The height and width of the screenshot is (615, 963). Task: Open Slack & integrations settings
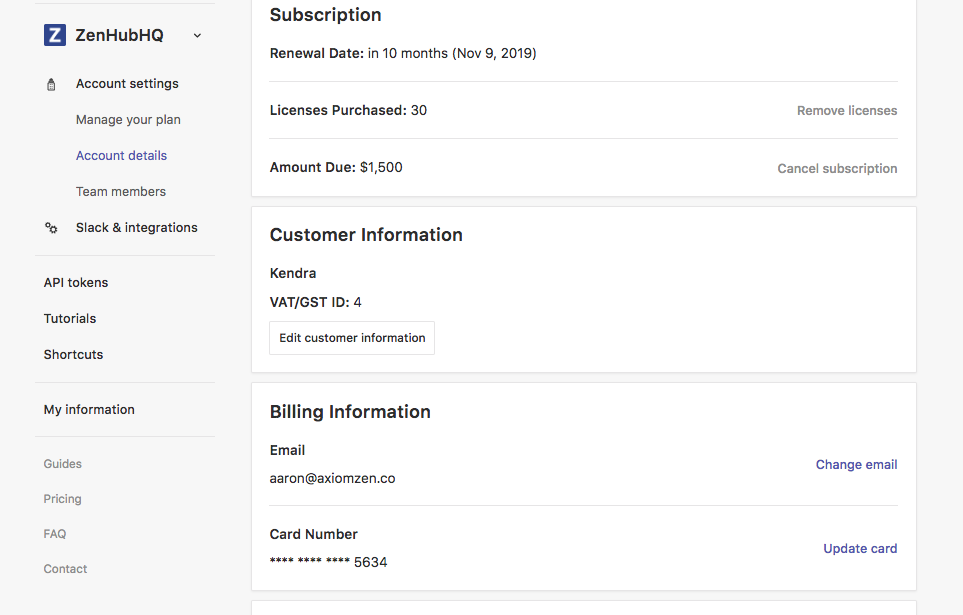pos(136,228)
